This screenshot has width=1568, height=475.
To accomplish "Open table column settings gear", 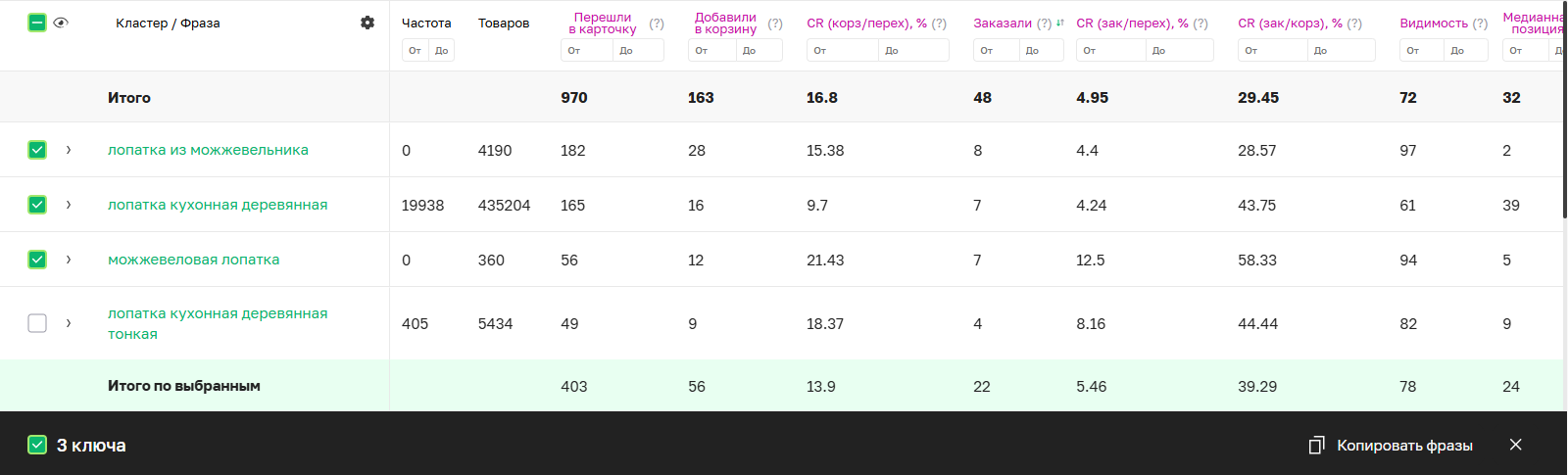I will click(x=367, y=23).
